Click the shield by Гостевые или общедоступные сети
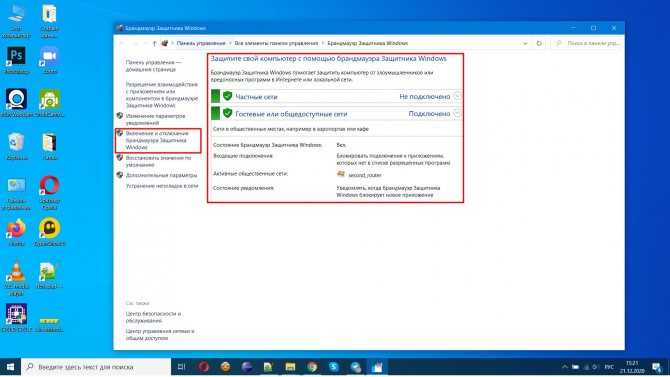The image size is (670, 377). pos(228,113)
